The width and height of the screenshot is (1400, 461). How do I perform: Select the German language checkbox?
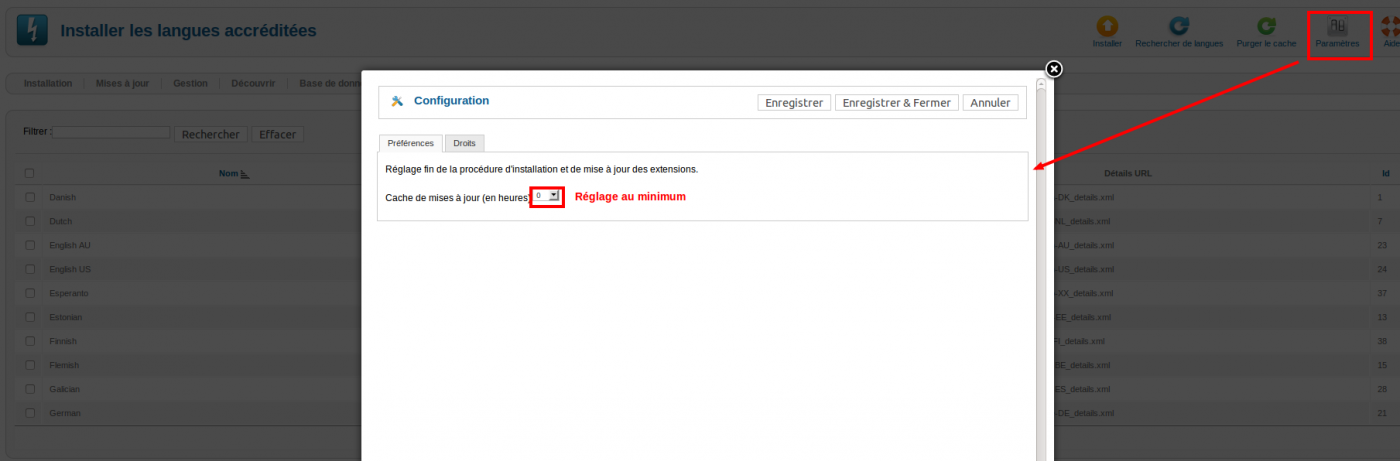pyautogui.click(x=30, y=413)
